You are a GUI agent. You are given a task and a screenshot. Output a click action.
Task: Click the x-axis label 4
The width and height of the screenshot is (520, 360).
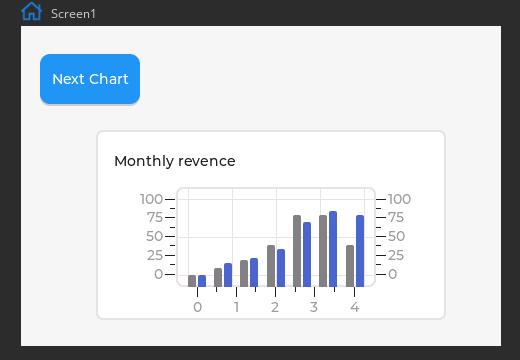pyautogui.click(x=355, y=307)
